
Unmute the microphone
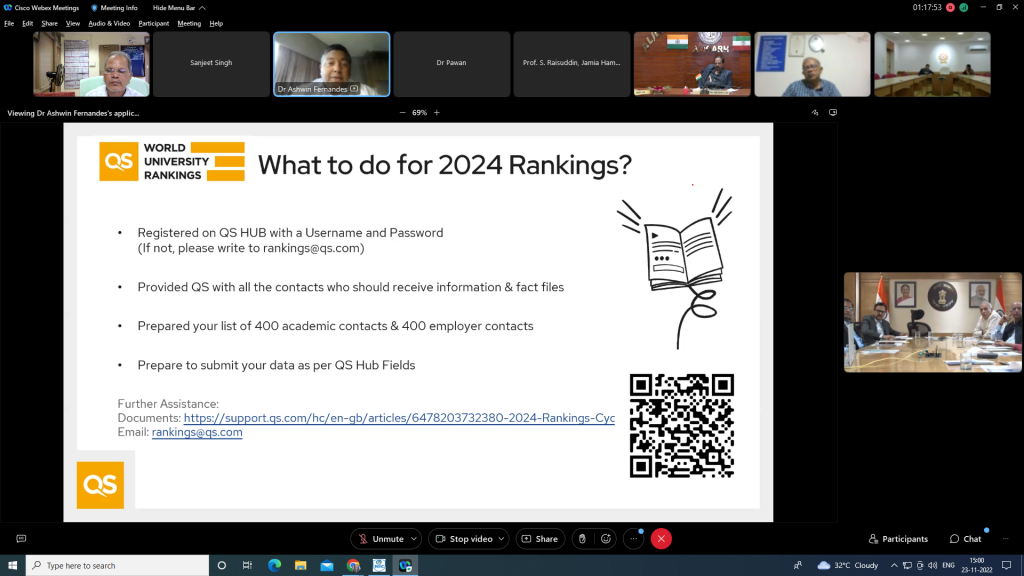point(381,539)
